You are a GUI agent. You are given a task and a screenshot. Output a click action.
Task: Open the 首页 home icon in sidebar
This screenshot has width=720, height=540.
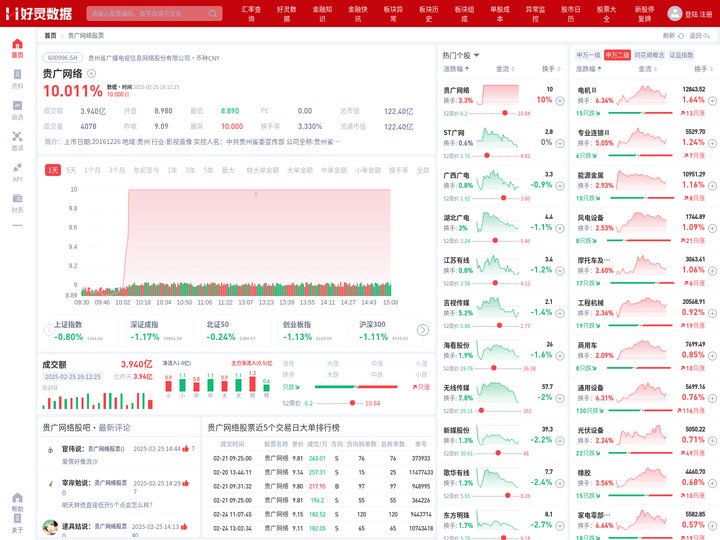(17, 44)
